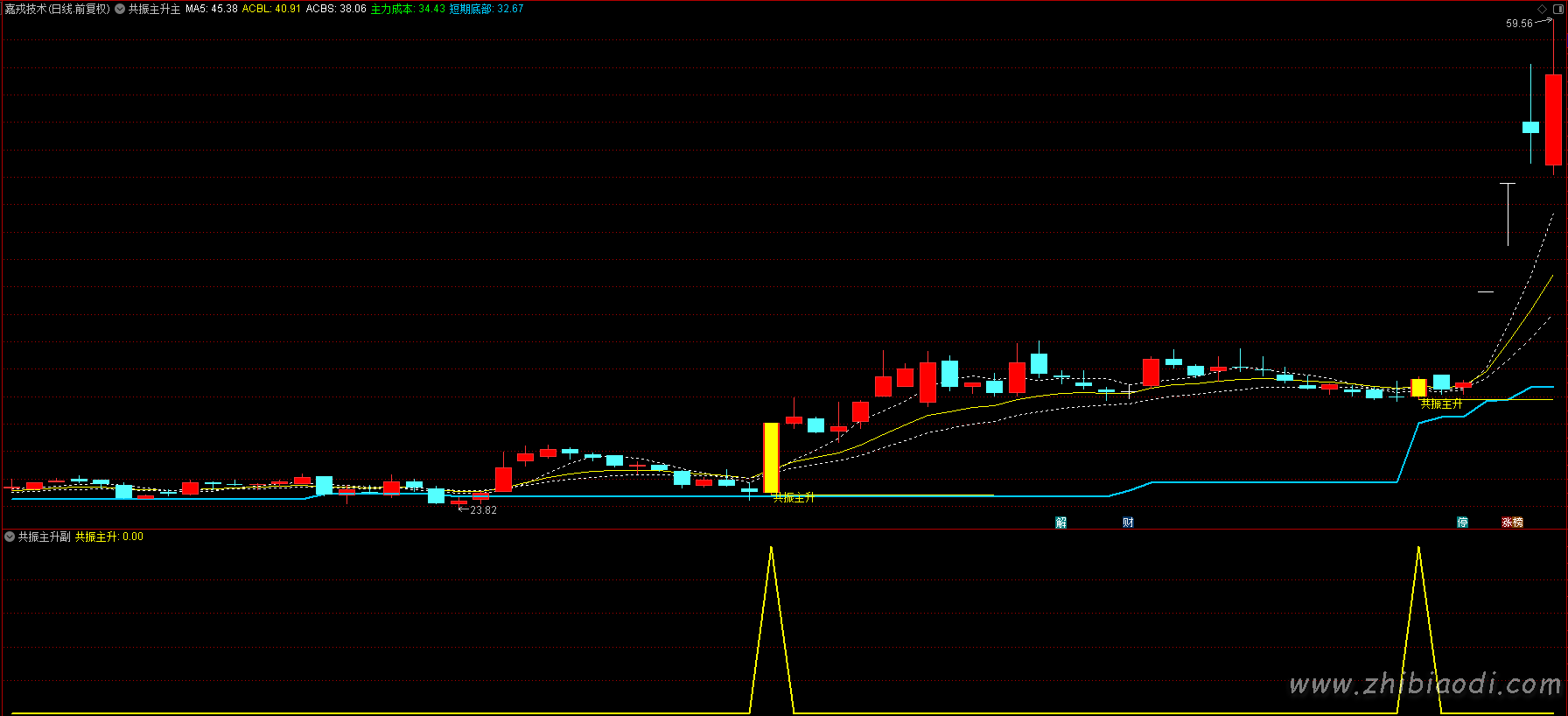The height and width of the screenshot is (716, 1568).
Task: Click the MA5 value label
Action: point(211,9)
